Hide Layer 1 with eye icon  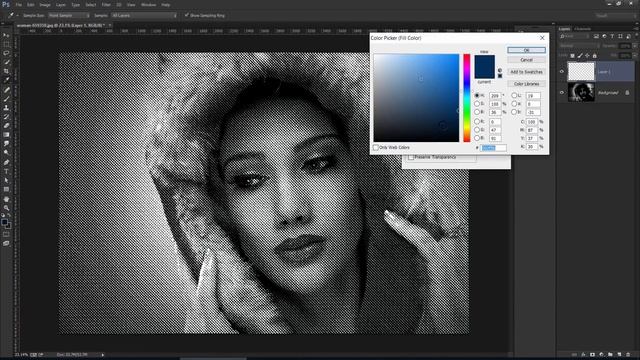coord(562,71)
